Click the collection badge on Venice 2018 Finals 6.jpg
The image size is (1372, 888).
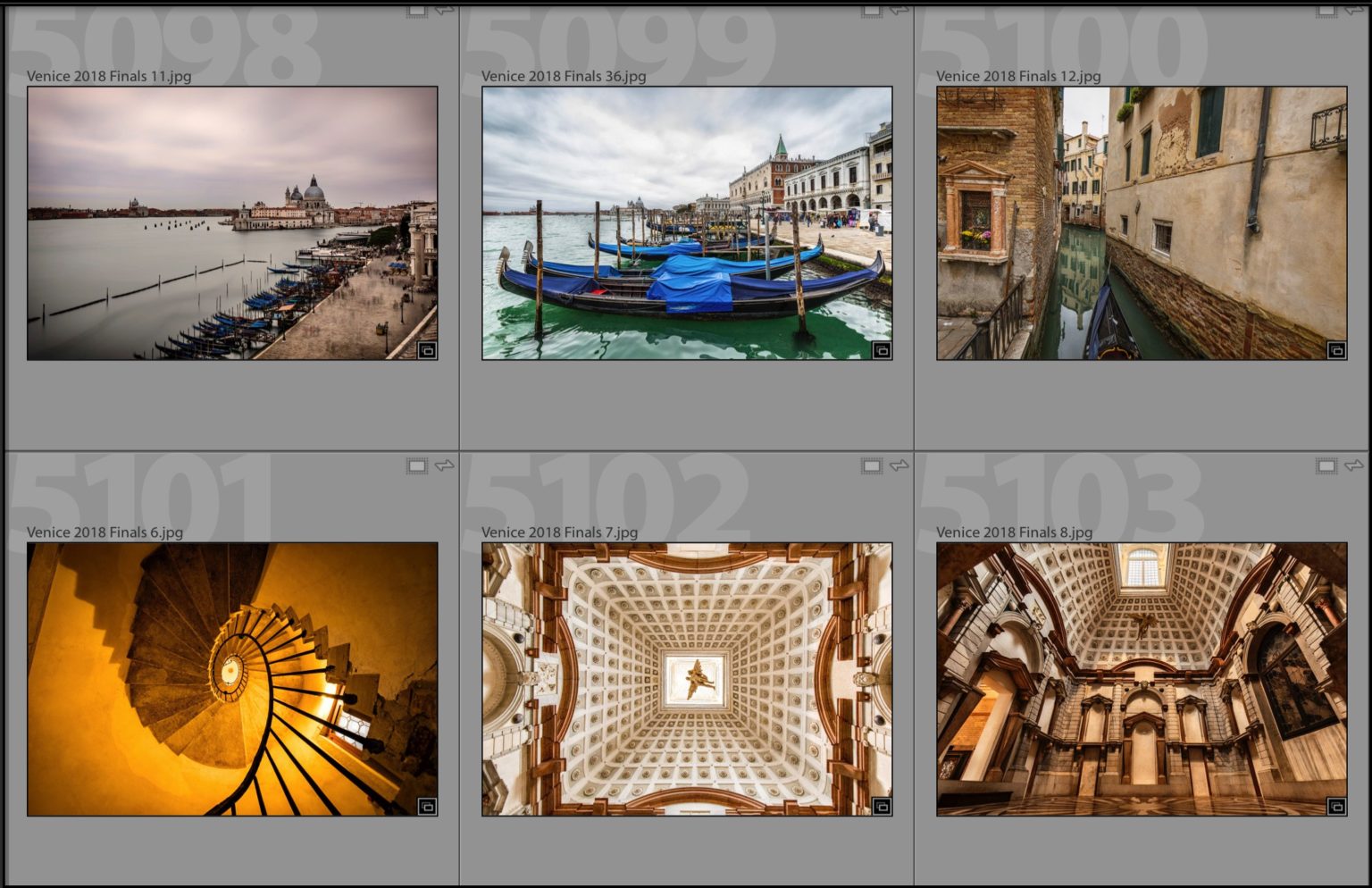(427, 804)
